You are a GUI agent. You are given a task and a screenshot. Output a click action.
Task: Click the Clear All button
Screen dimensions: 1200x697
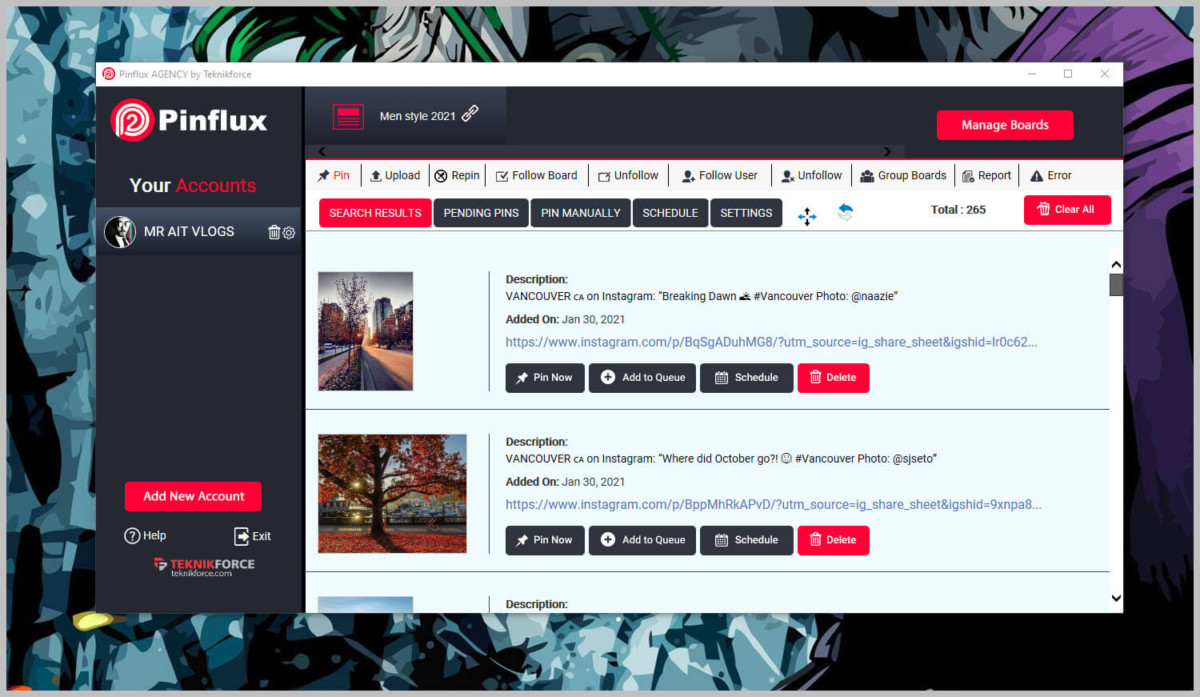[x=1067, y=209]
